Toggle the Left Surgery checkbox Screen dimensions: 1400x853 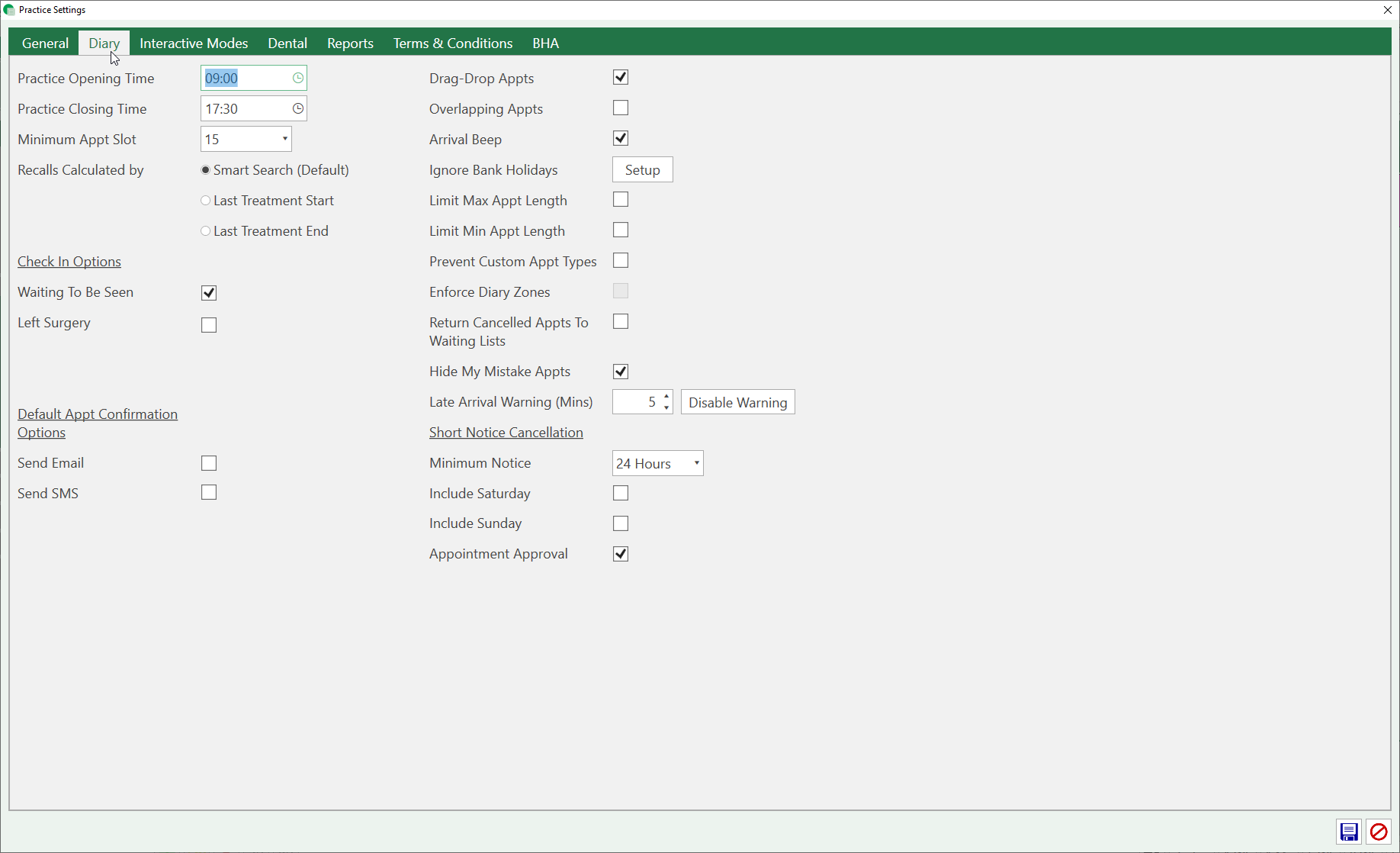point(209,325)
